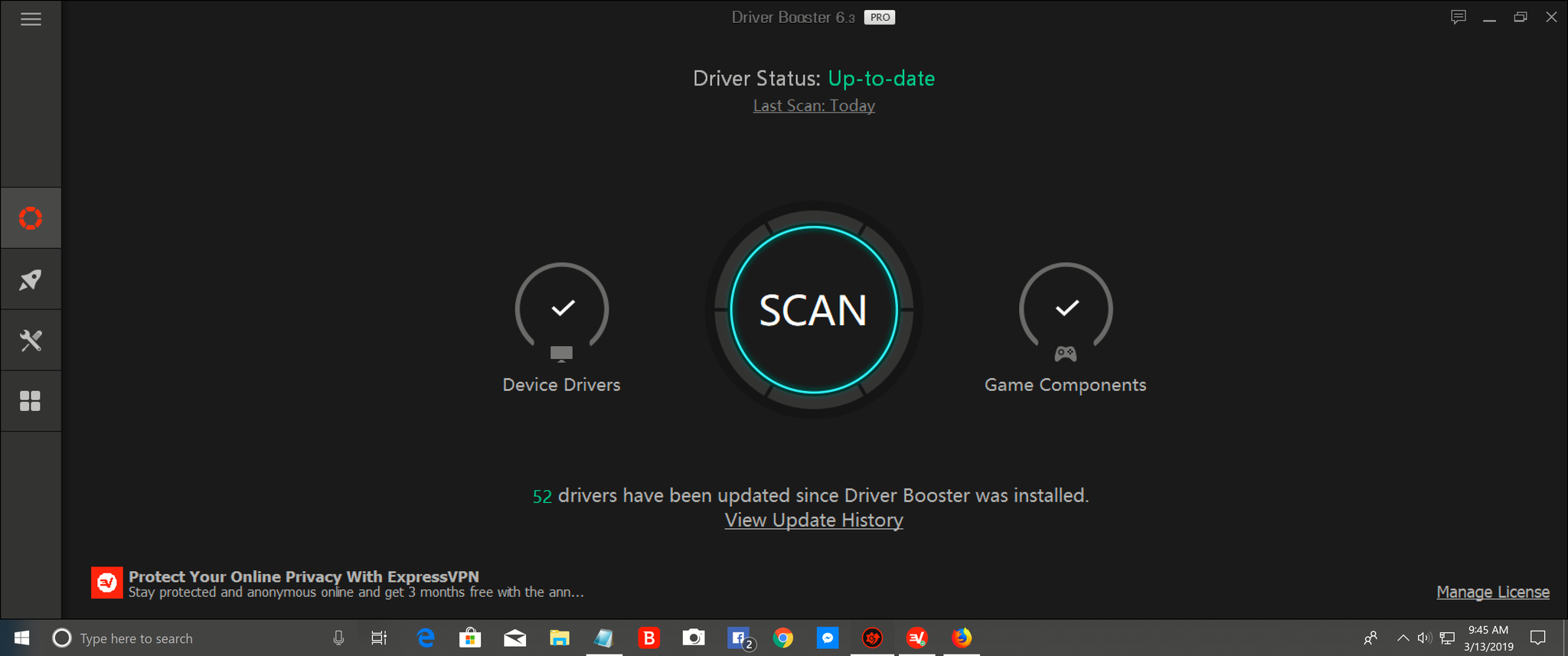Open the Last Scan: Today link
This screenshot has width=1568, height=656.
click(x=814, y=106)
